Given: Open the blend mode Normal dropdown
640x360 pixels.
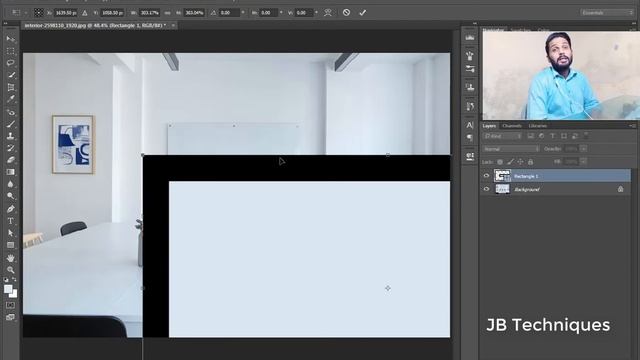Looking at the screenshot, I should (x=511, y=149).
